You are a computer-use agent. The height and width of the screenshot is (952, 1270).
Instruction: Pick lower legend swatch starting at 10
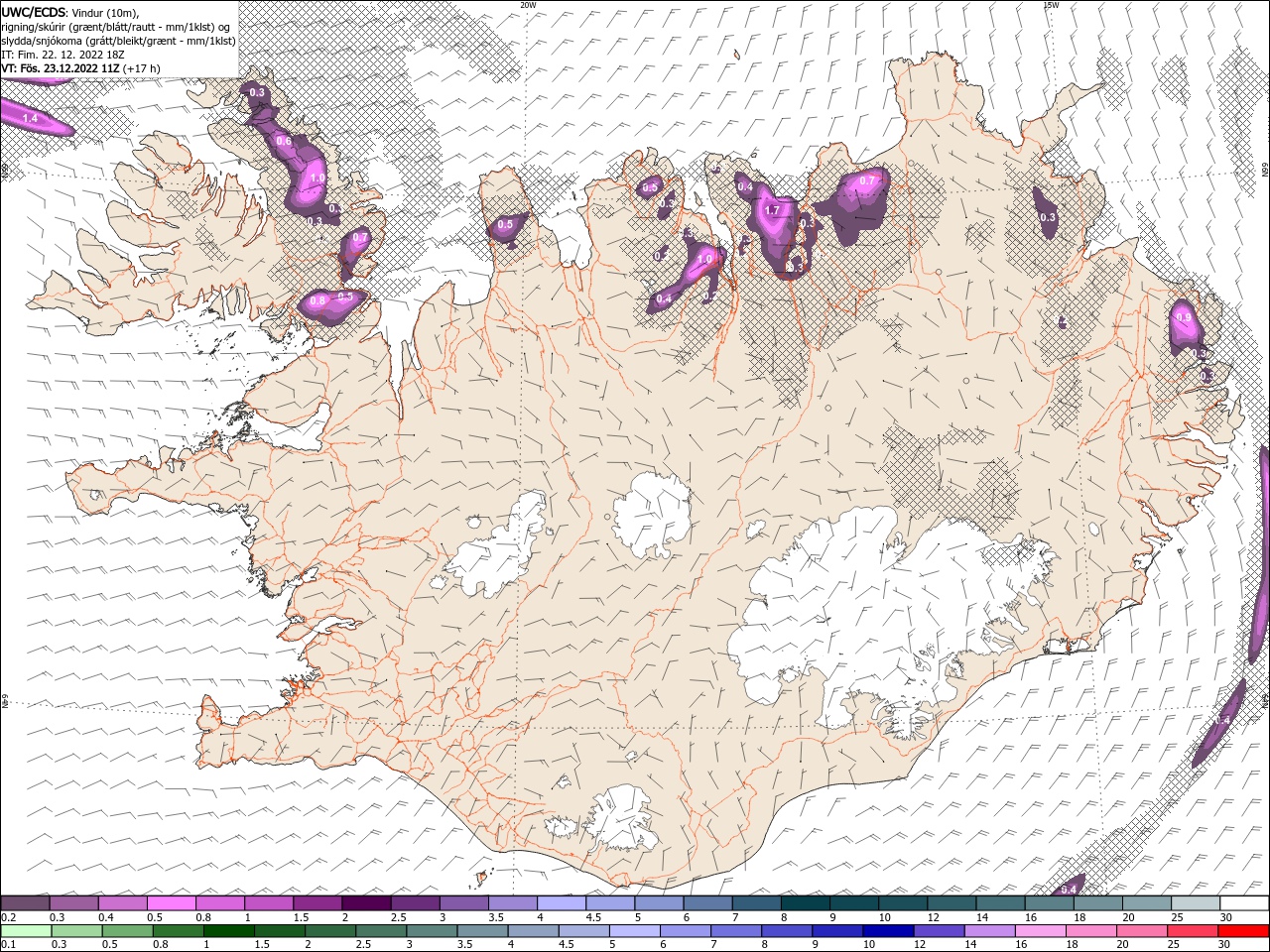pyautogui.click(x=889, y=931)
